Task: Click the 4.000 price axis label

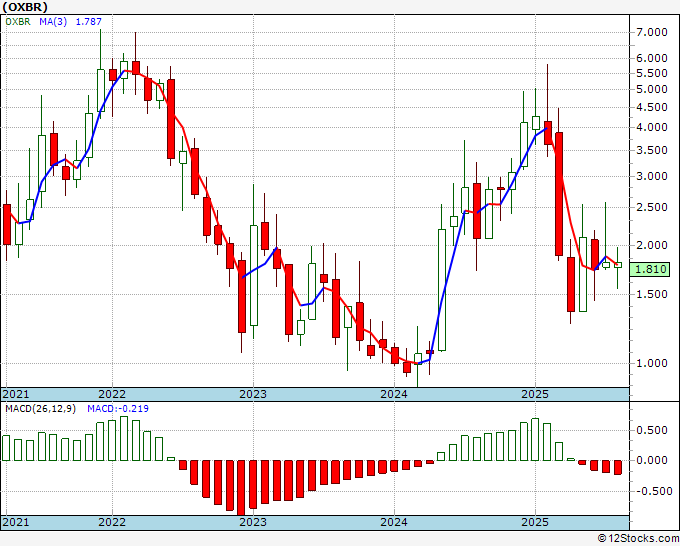Action: pos(651,127)
